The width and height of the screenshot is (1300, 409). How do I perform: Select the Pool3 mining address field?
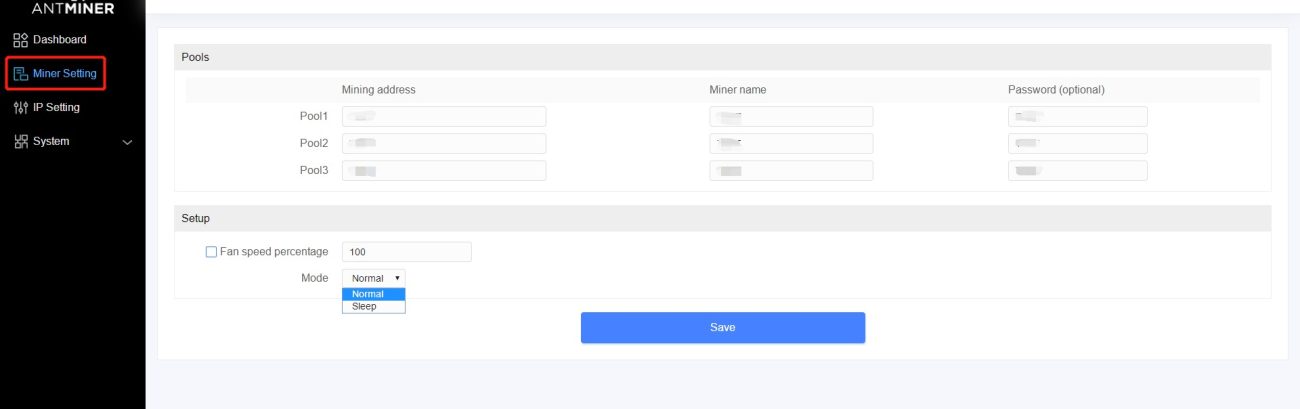tap(444, 171)
